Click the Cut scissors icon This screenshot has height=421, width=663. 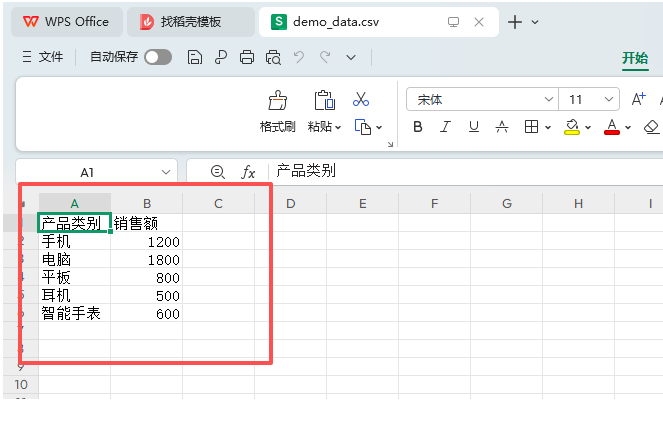(361, 99)
